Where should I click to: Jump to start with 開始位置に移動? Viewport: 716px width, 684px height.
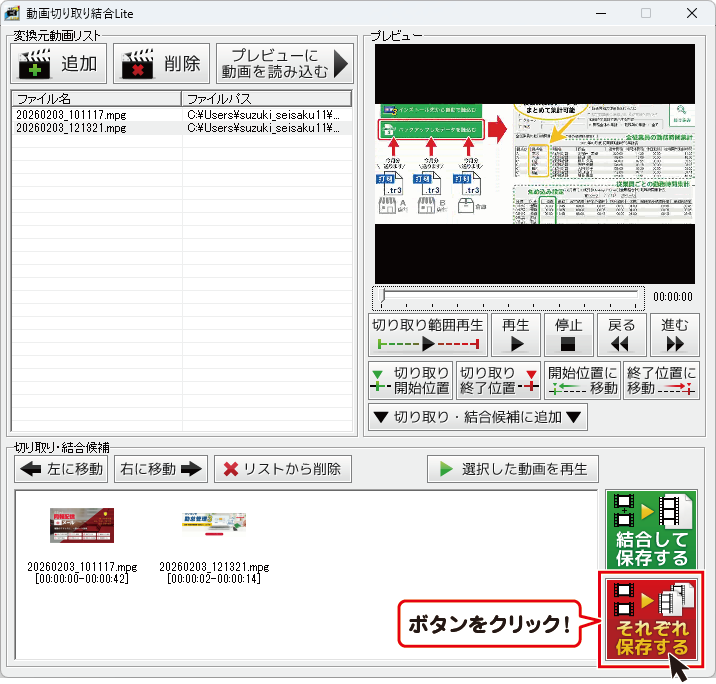(x=583, y=381)
